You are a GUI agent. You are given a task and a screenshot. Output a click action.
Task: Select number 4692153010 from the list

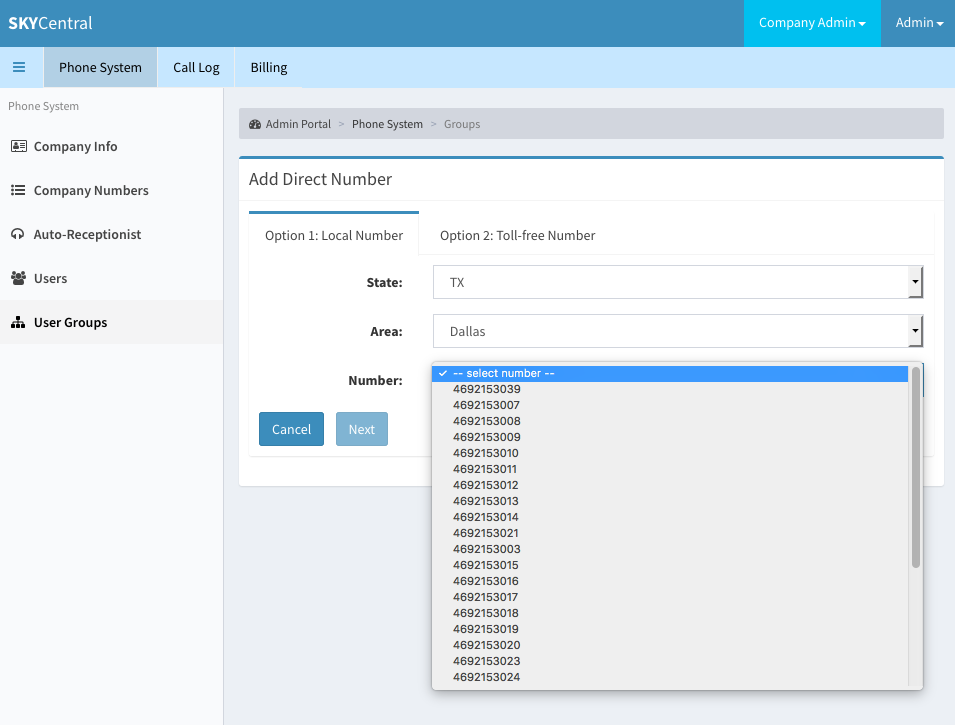tap(670, 453)
